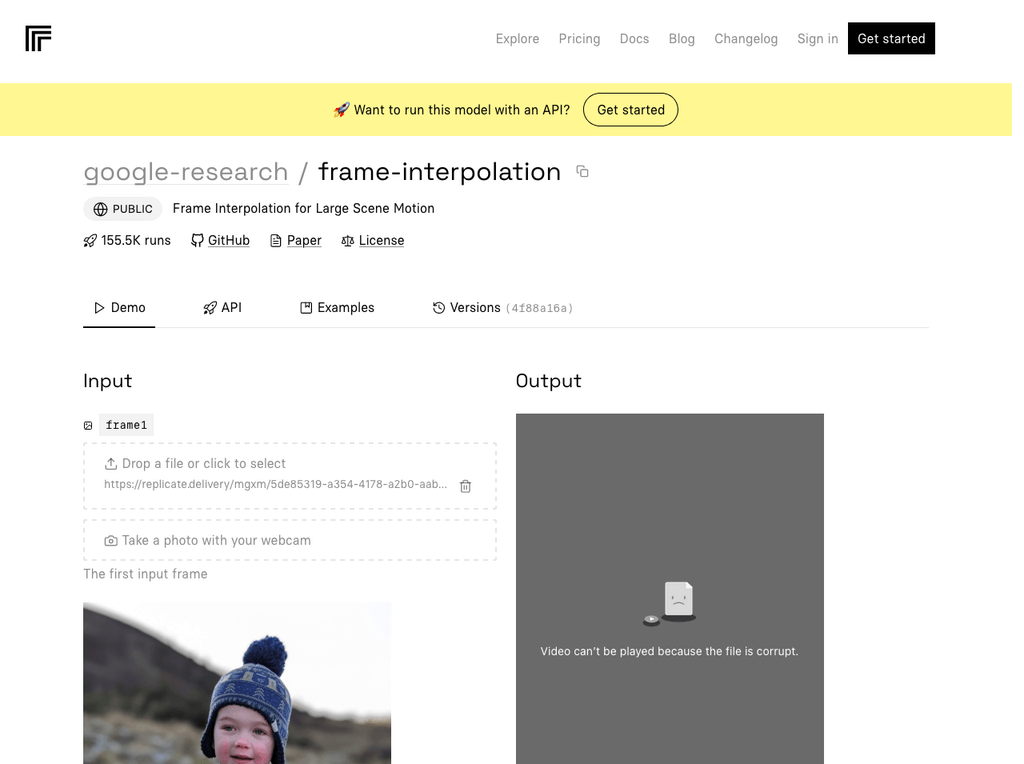1024x764 pixels.
Task: Click the rocket emoji in the banner
Action: (x=342, y=110)
